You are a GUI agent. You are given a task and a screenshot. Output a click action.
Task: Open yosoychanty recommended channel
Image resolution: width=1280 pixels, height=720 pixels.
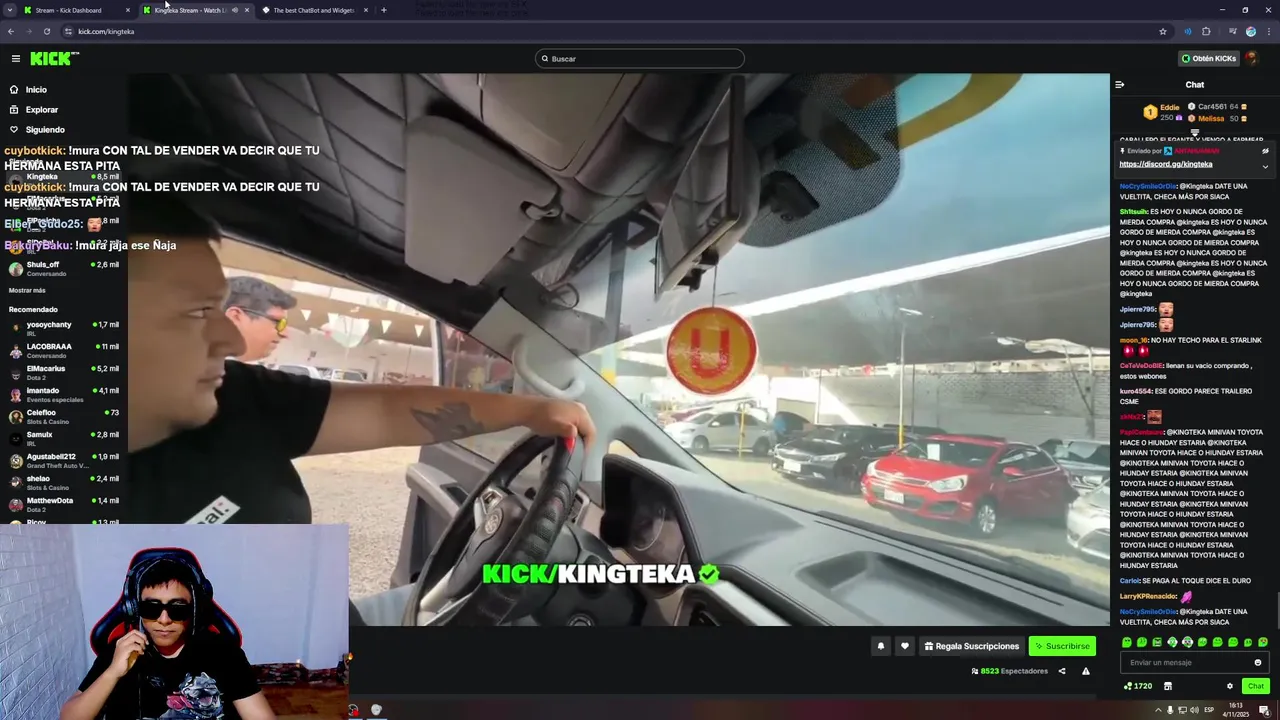[64, 328]
